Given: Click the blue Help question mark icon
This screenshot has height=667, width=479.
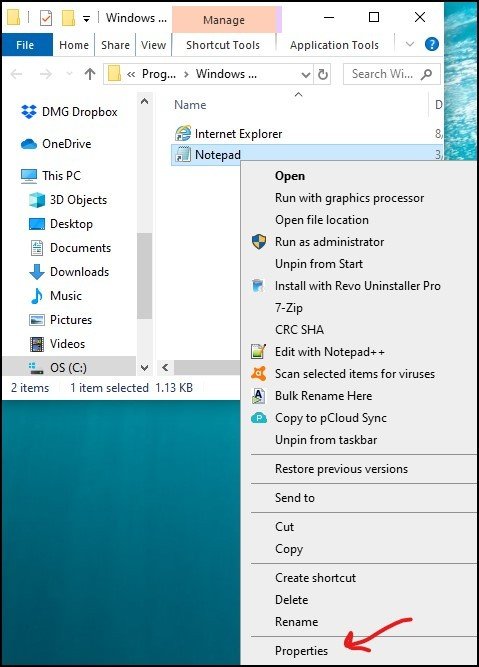Looking at the screenshot, I should [x=432, y=44].
